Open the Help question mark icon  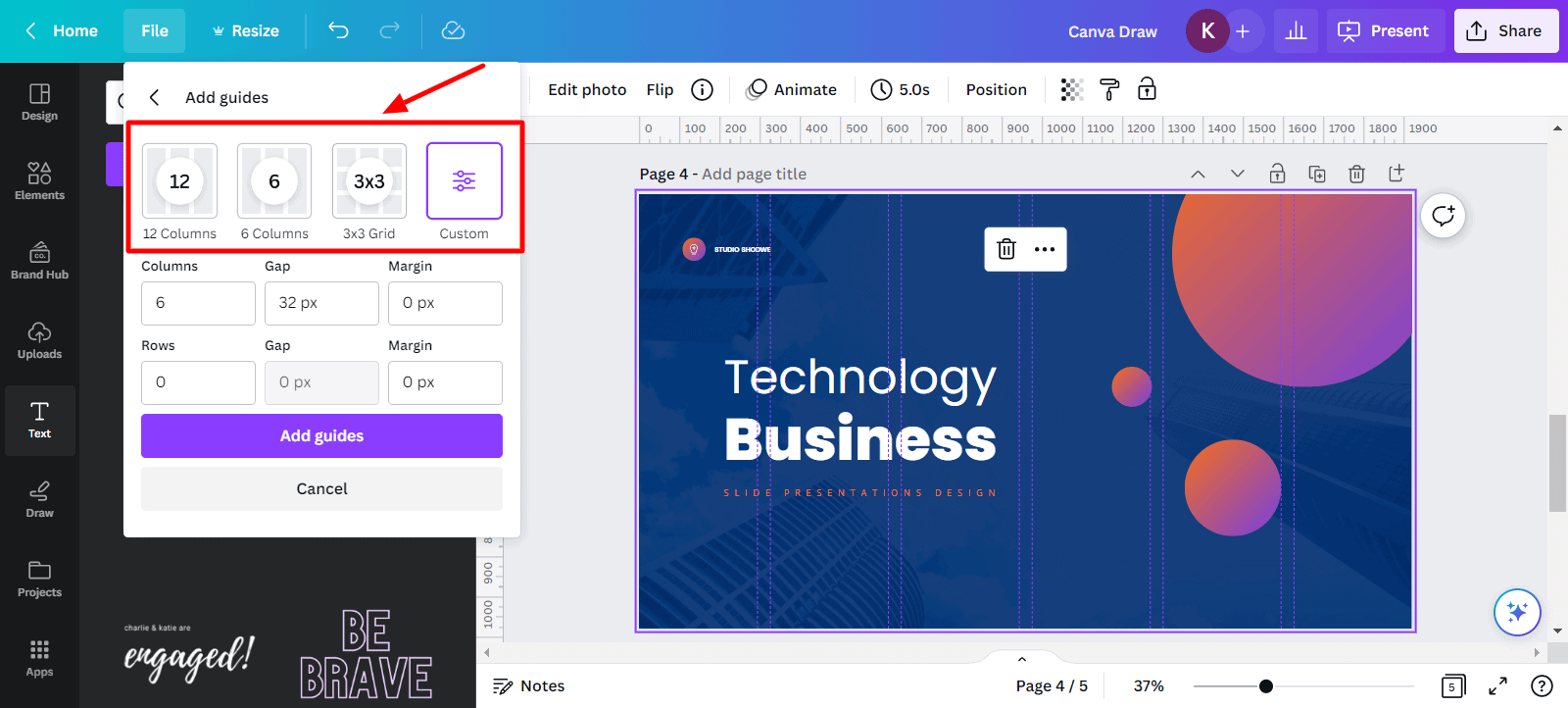(x=1542, y=685)
